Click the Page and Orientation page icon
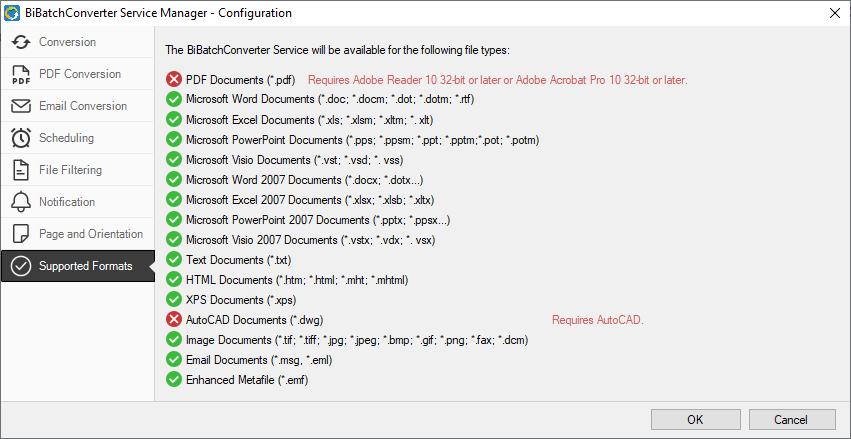Image resolution: width=851 pixels, height=439 pixels. point(21,234)
